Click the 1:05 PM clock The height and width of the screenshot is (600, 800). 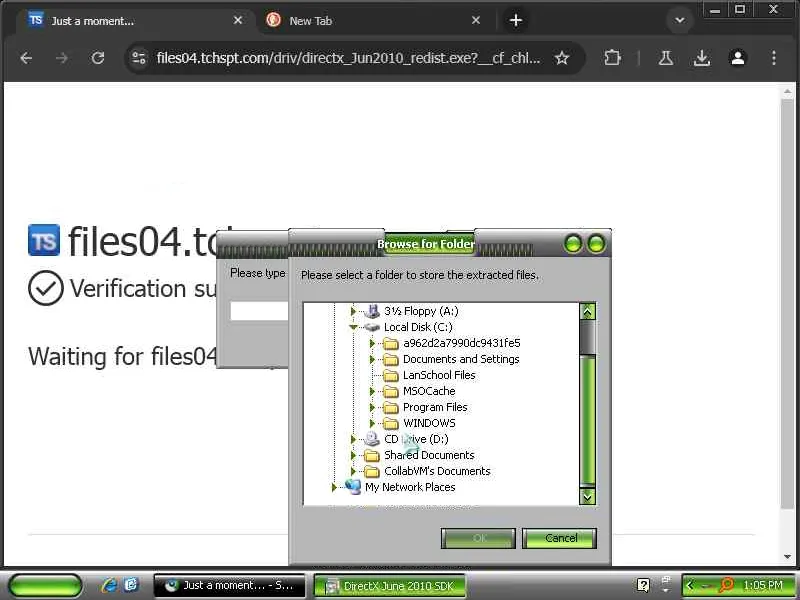coord(762,586)
